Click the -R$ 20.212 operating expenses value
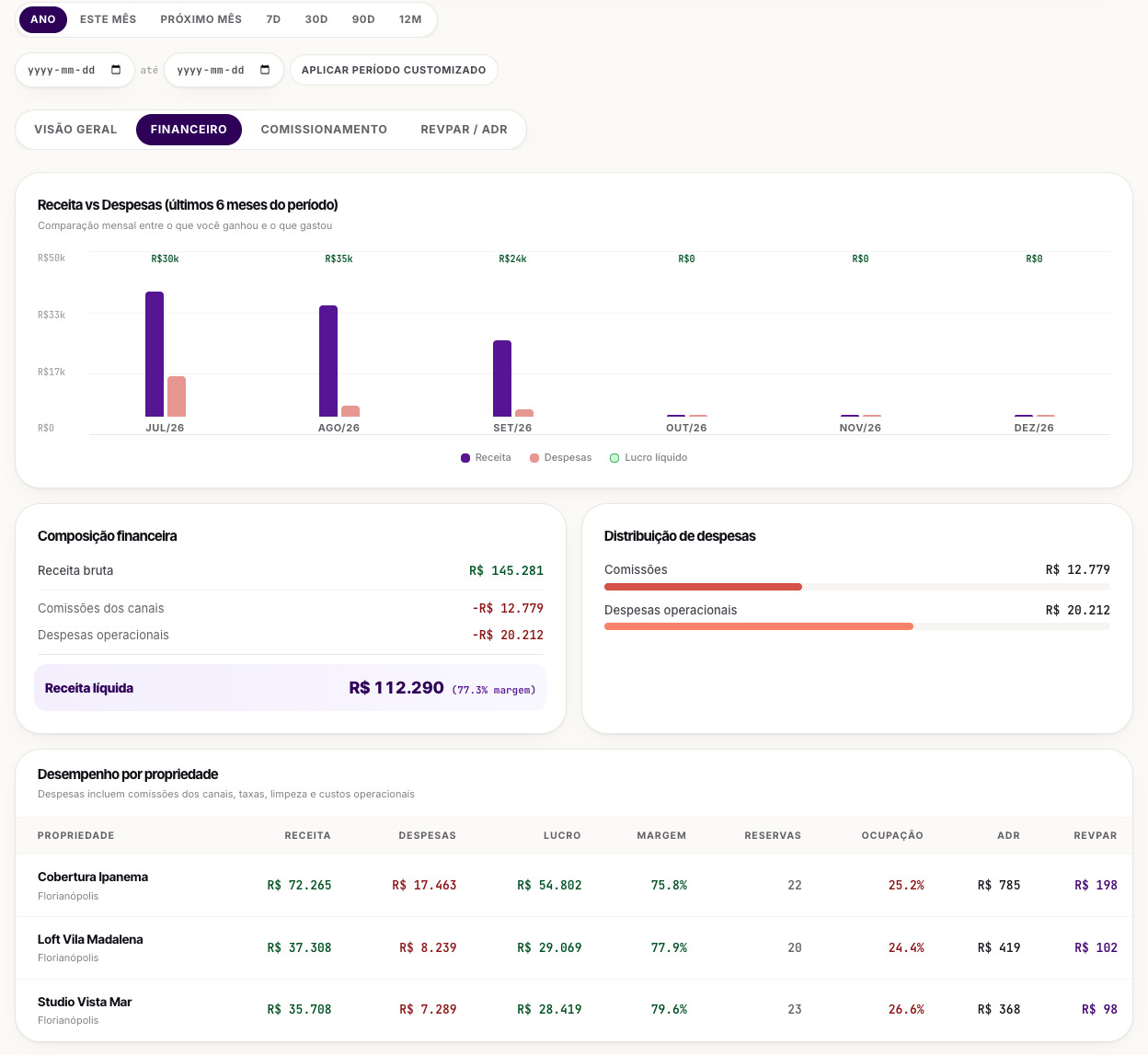Screen dimensions: 1148x1055 point(508,635)
